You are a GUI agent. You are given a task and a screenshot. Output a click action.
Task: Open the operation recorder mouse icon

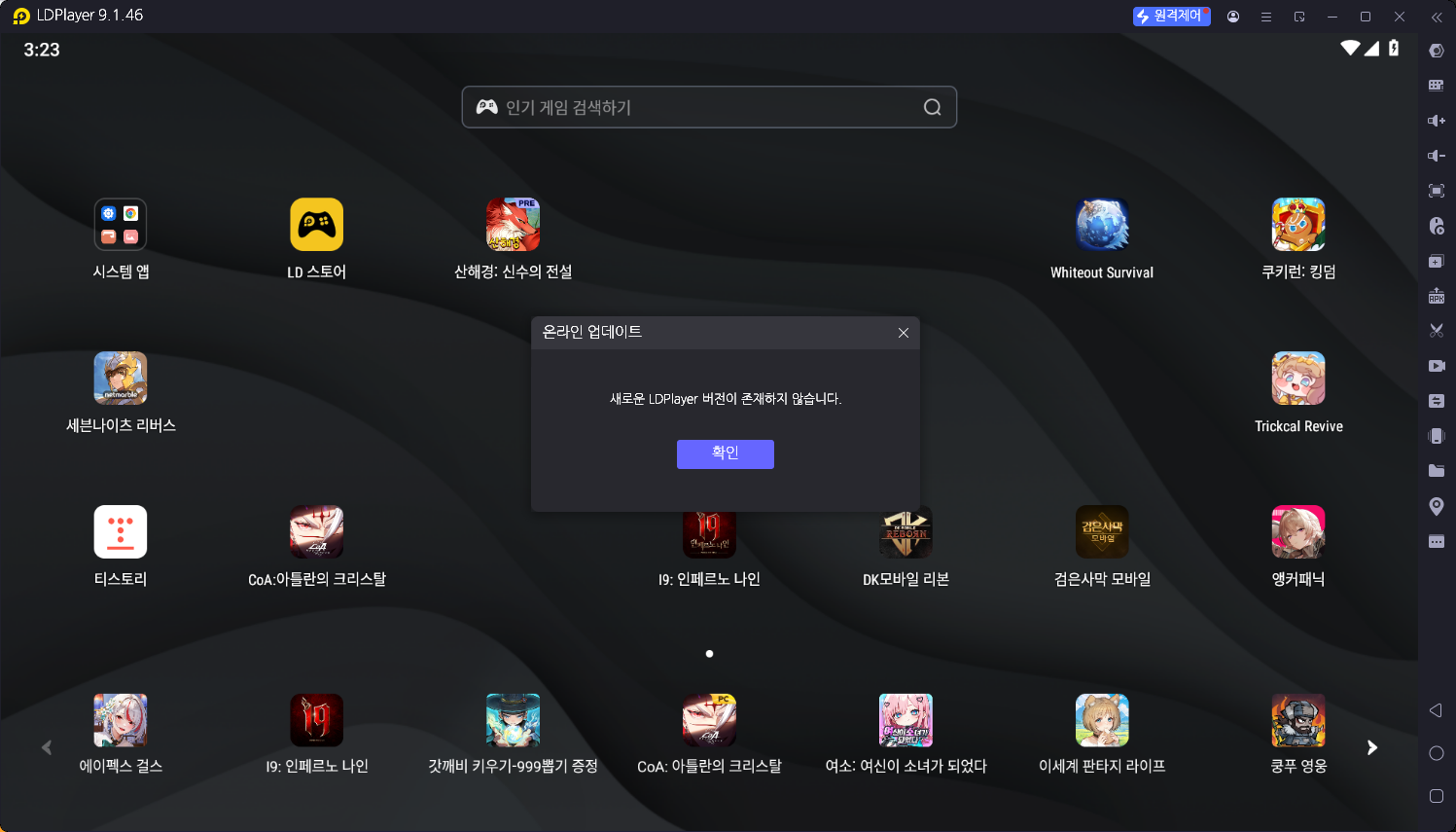click(1437, 226)
